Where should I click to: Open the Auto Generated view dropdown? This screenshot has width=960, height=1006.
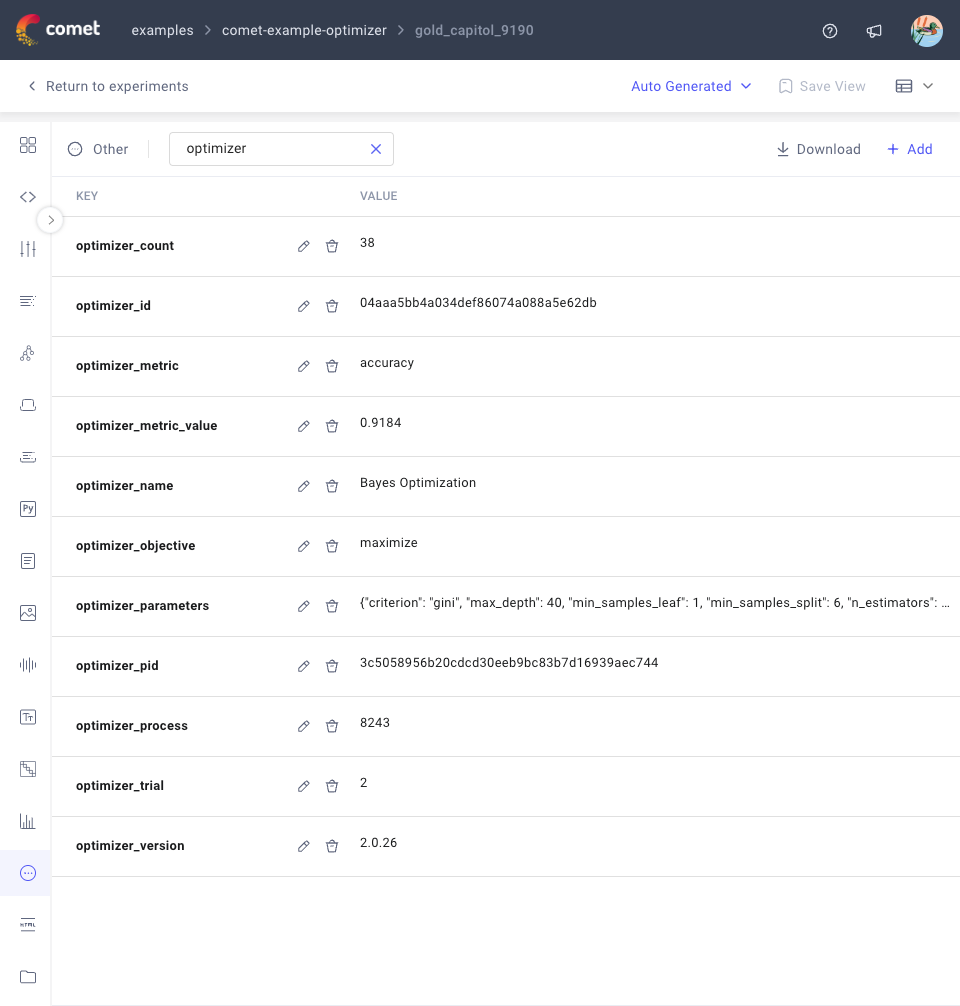click(x=691, y=86)
